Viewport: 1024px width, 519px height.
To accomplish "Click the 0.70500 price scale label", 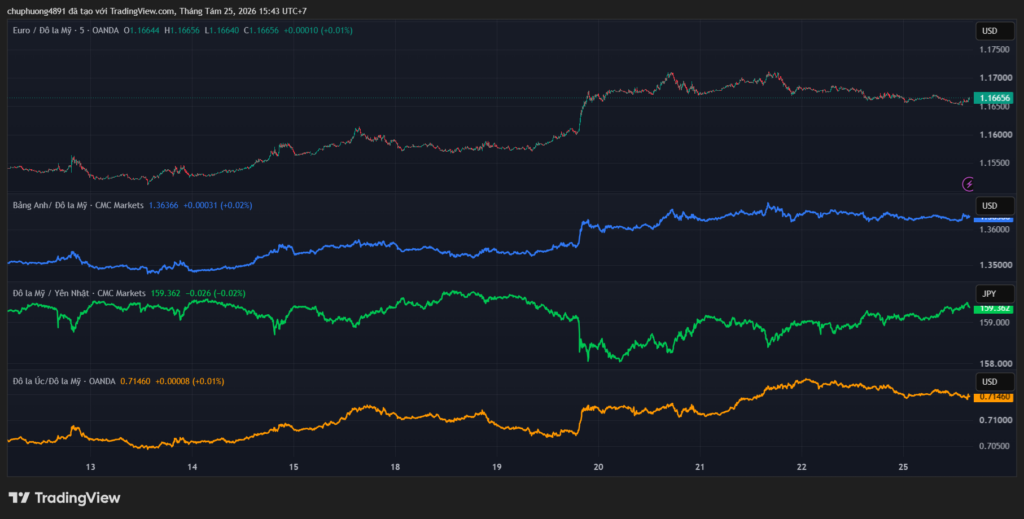I will (995, 446).
